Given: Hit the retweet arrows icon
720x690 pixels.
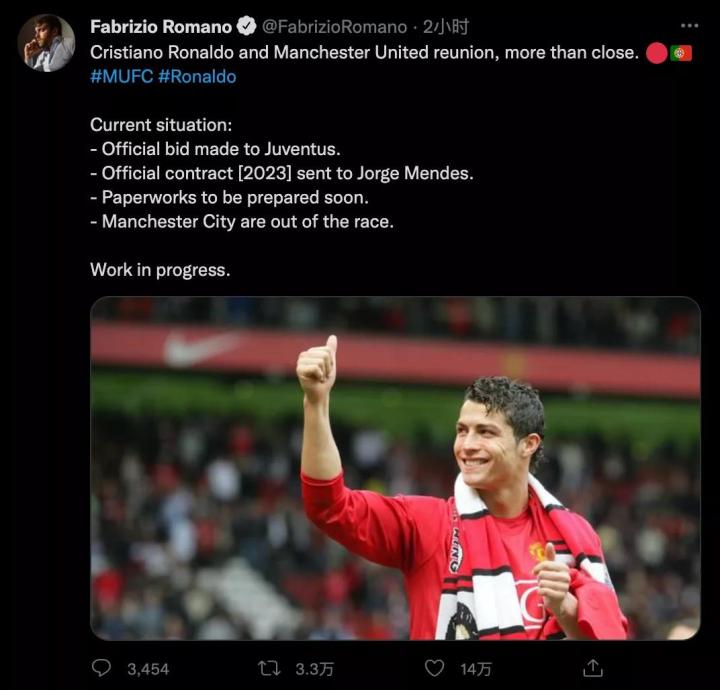Looking at the screenshot, I should 269,667.
